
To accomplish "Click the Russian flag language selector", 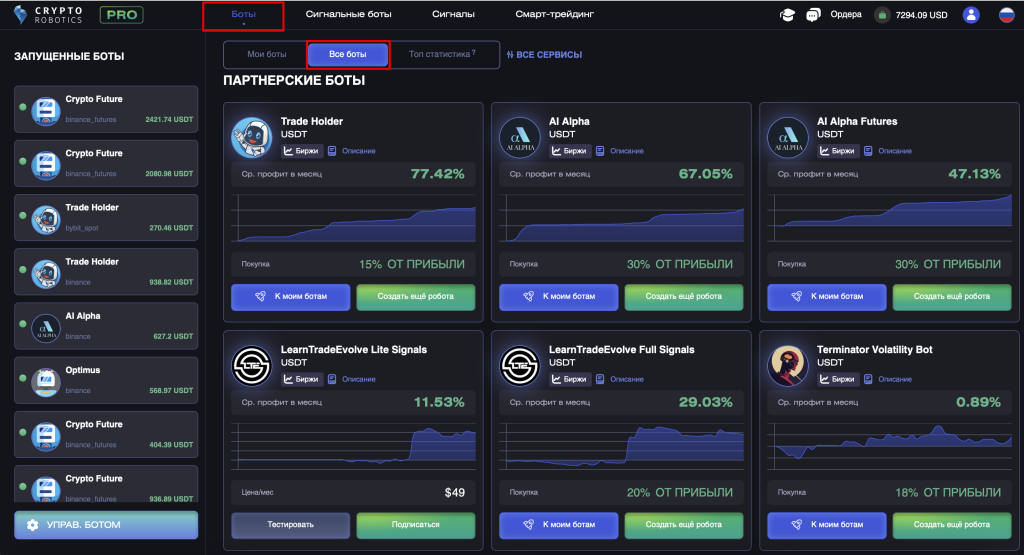I will 1007,14.
